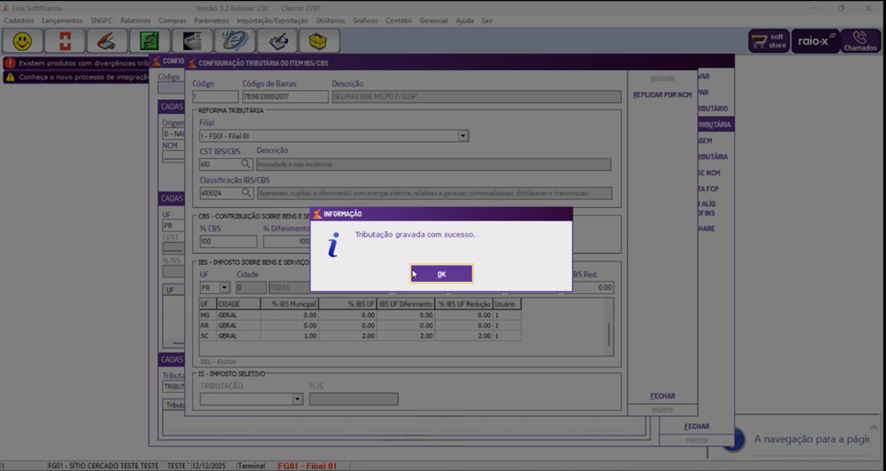Click the 'IBS UF Diferimento' column header
Image resolution: width=886 pixels, height=471 pixels.
pyautogui.click(x=406, y=304)
